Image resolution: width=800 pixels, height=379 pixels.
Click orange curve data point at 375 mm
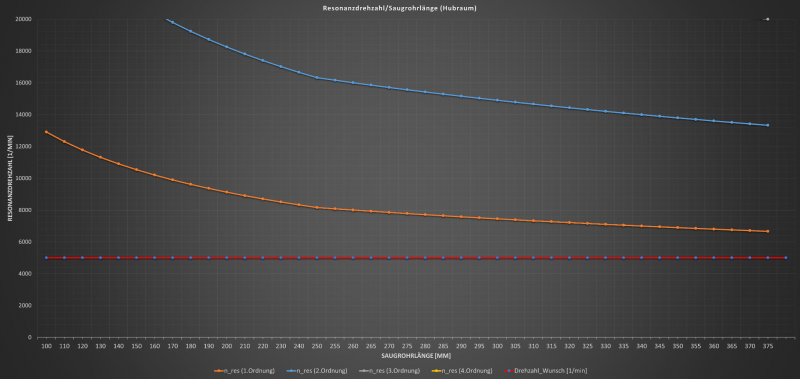coord(767,232)
